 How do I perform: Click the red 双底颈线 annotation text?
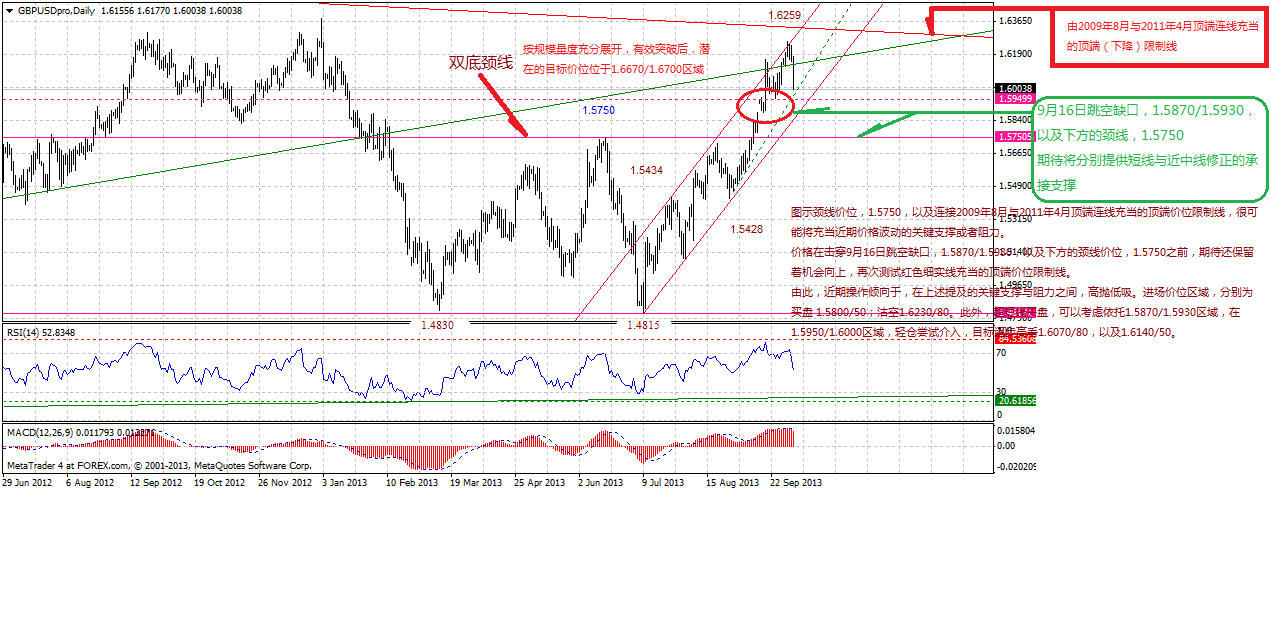click(x=480, y=62)
